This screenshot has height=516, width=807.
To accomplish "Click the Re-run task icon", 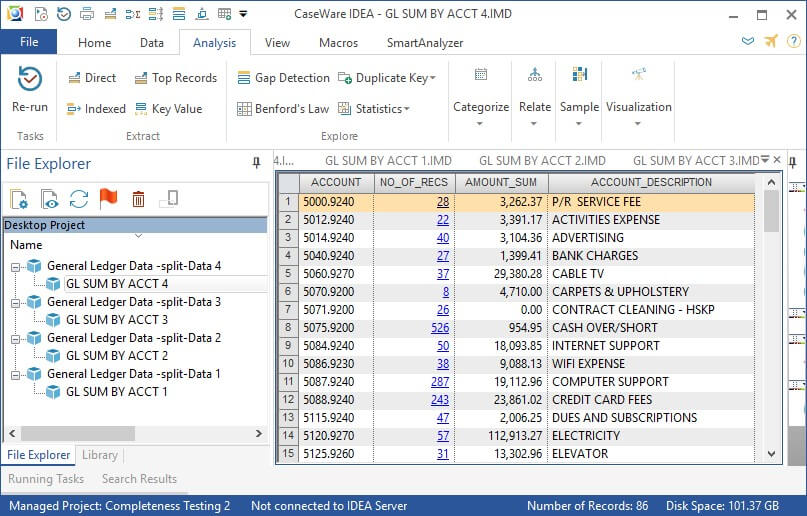I will (30, 80).
